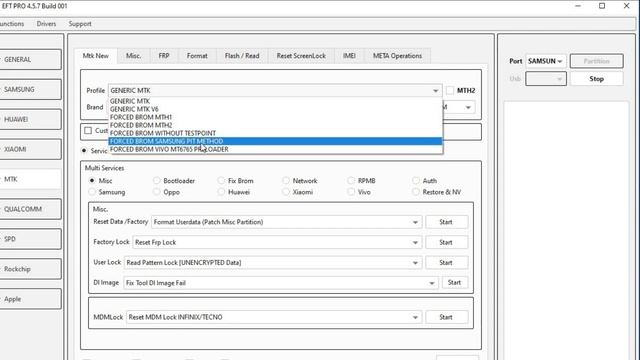
Task: Open the User Lock dropdown
Action: [273, 263]
